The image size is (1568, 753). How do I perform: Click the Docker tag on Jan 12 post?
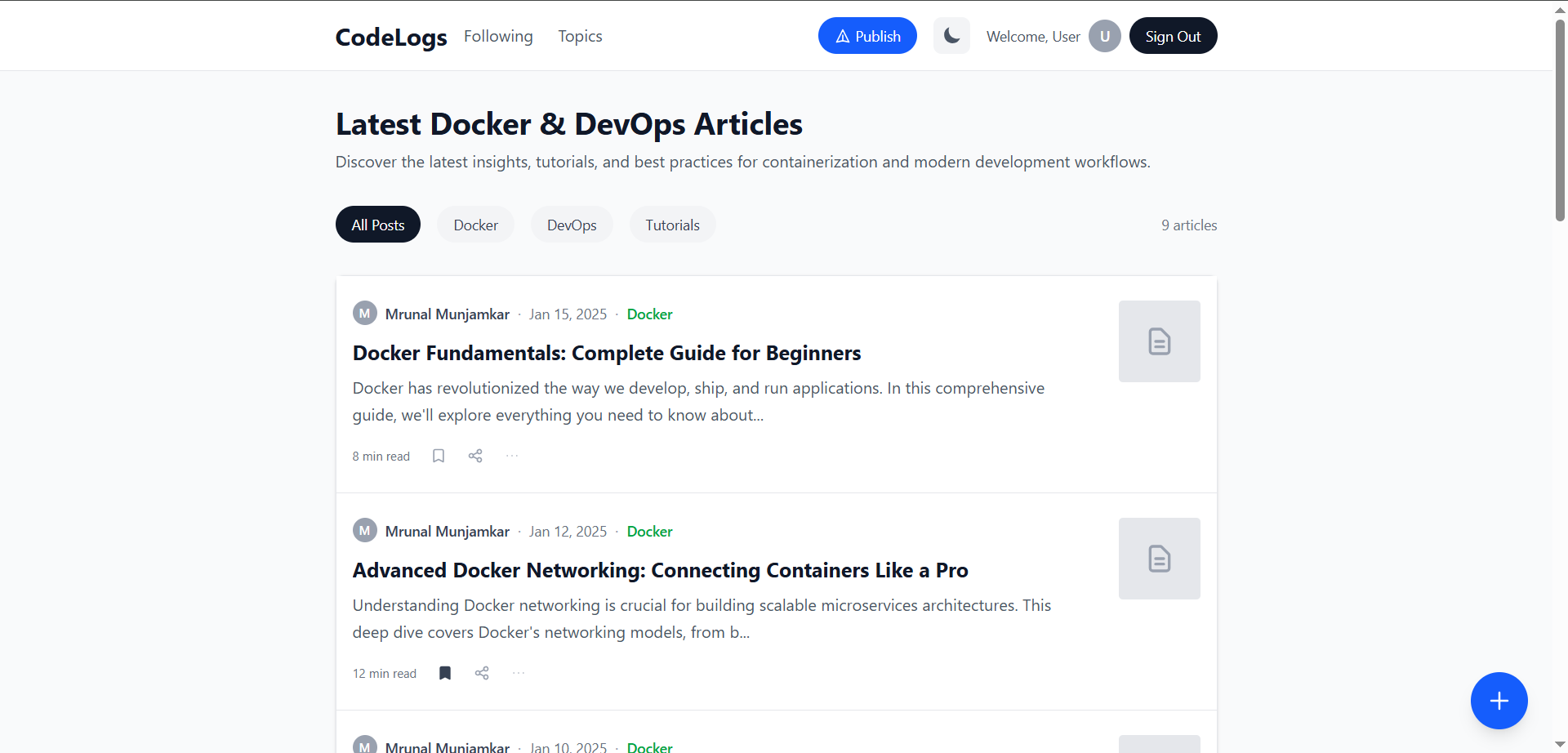[649, 532]
